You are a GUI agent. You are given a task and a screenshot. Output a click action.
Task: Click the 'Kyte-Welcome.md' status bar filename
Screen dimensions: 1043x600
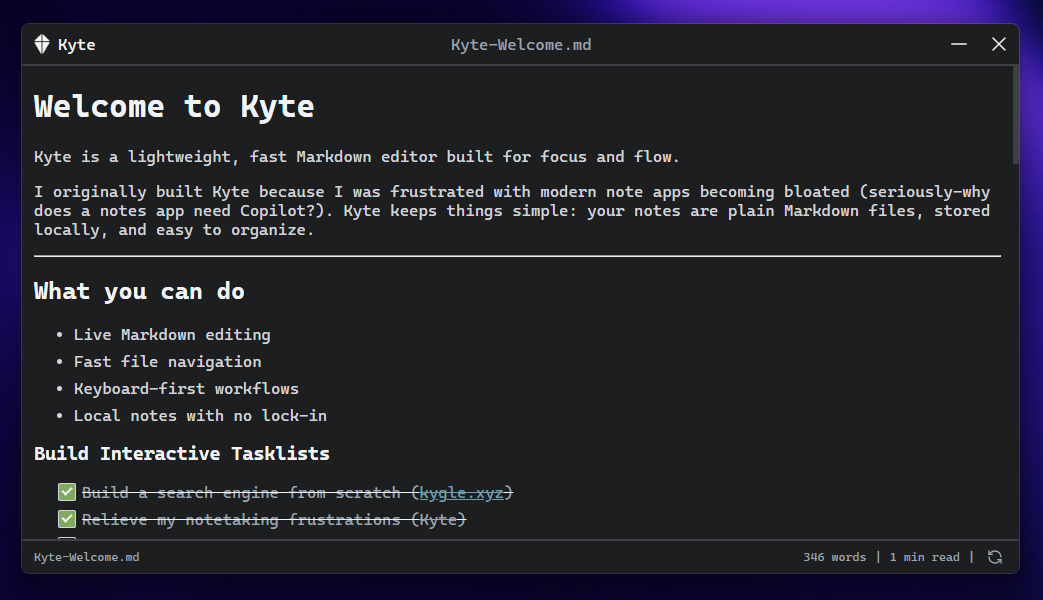point(86,557)
